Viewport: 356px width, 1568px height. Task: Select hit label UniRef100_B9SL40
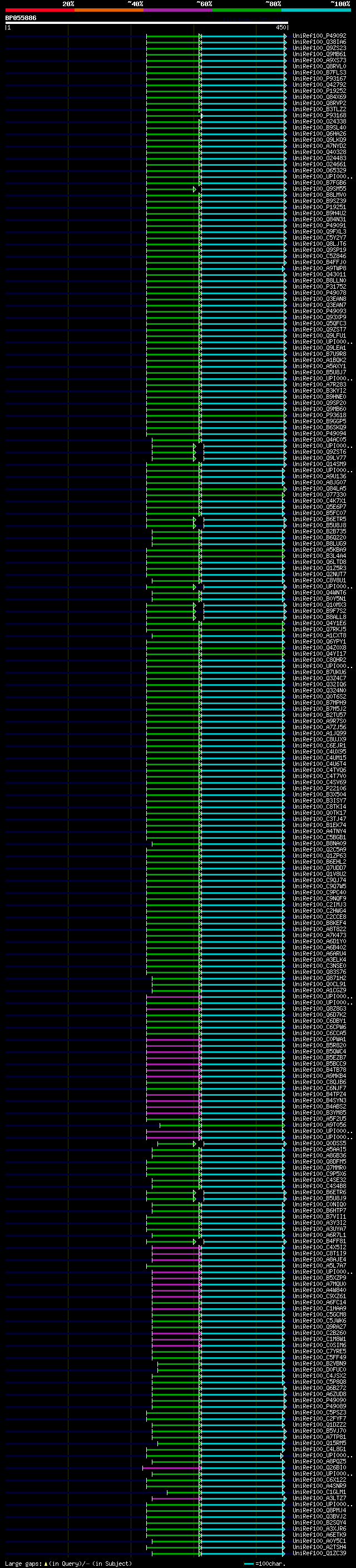319,128
